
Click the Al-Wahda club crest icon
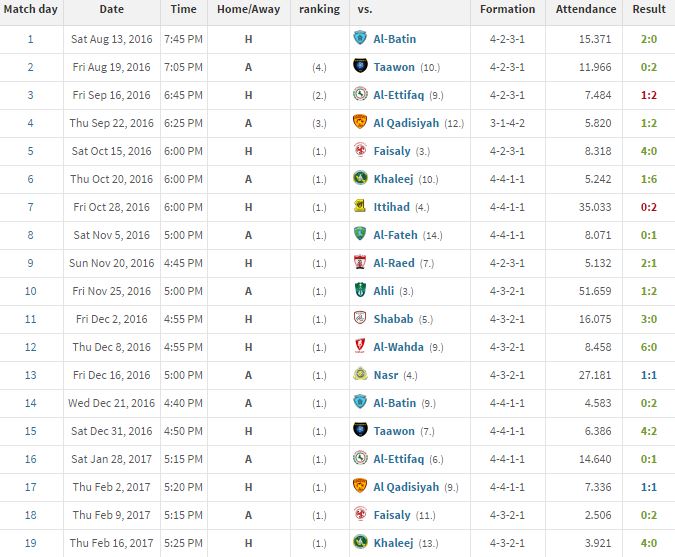(x=360, y=346)
